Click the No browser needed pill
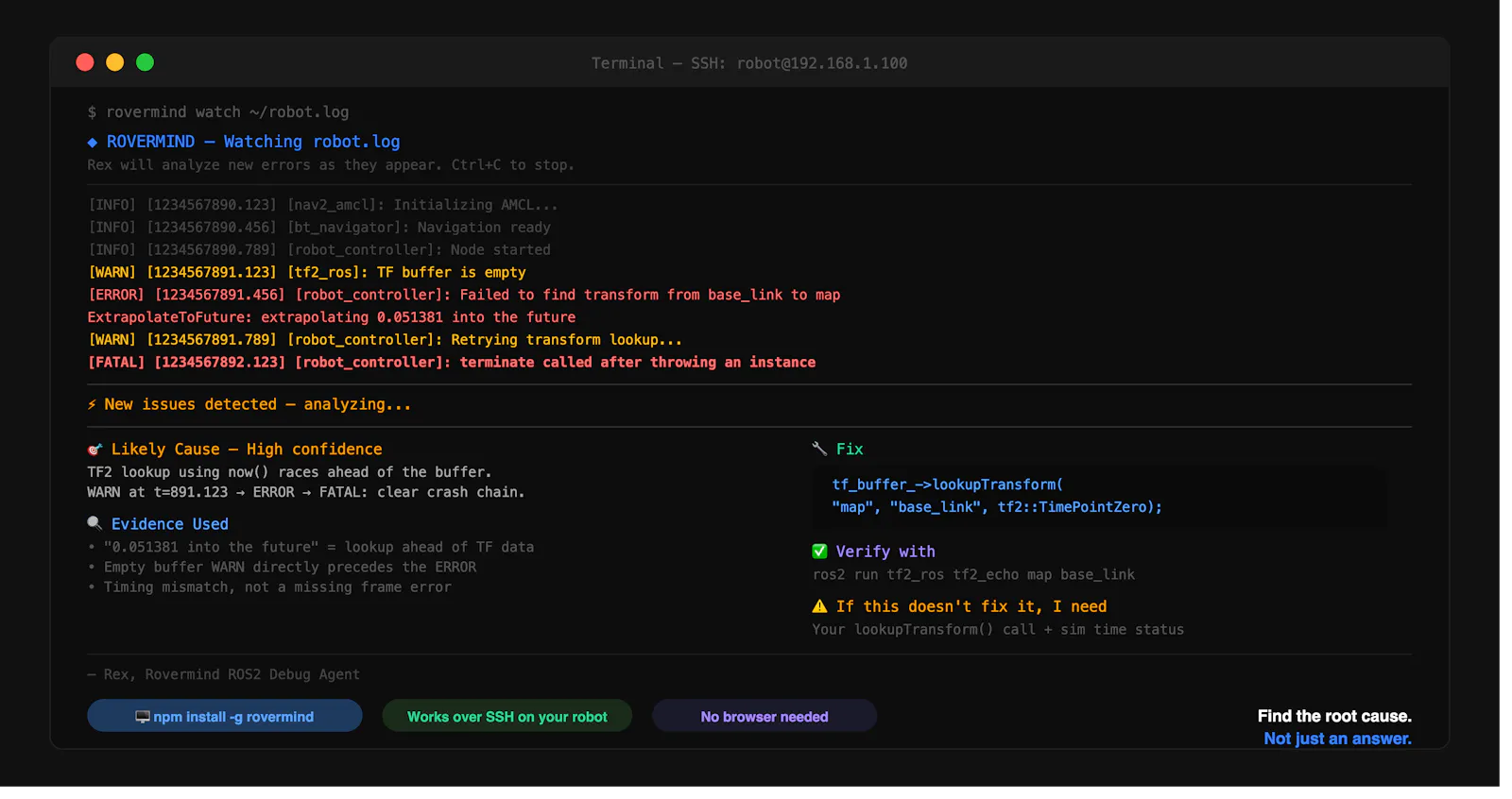 (765, 716)
